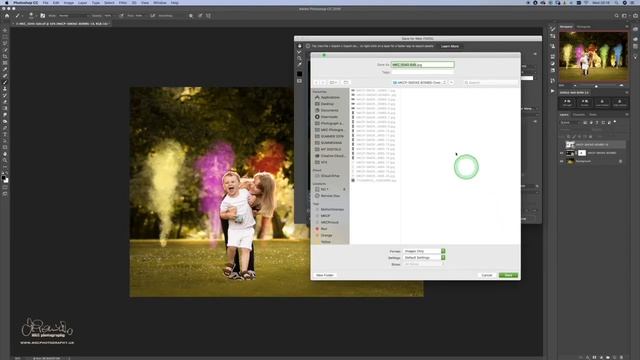This screenshot has height=360, width=640.
Task: Select the Horizontal Type tool
Action: point(5,134)
